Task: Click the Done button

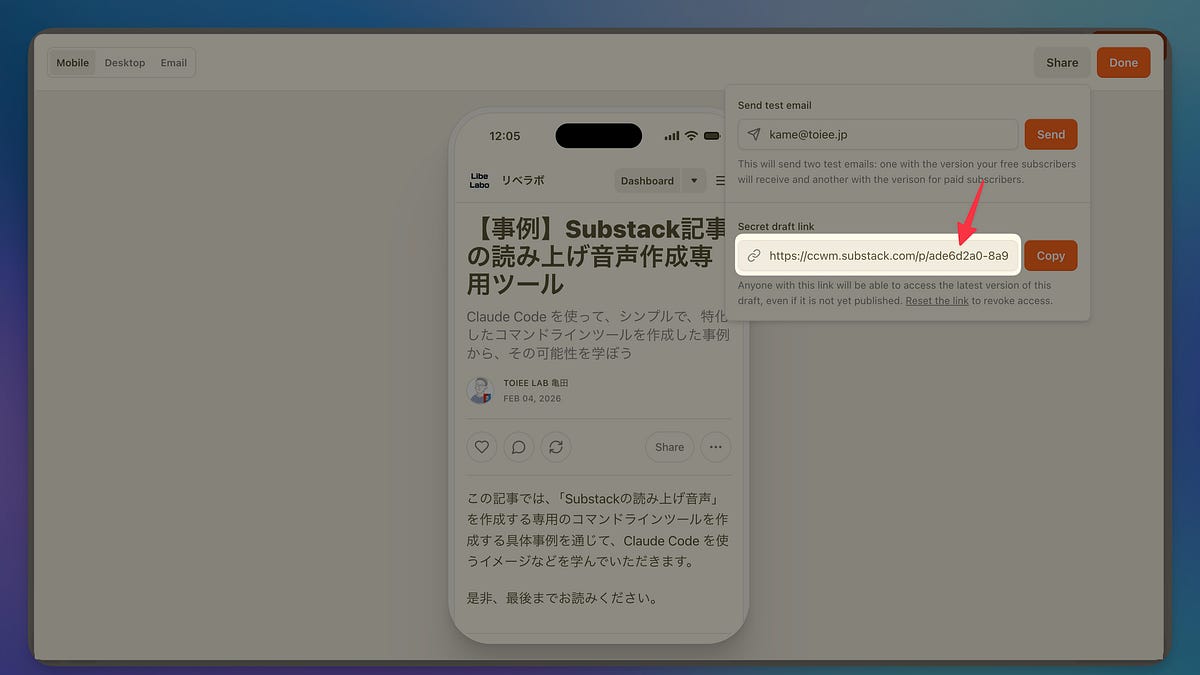Action: pyautogui.click(x=1123, y=62)
